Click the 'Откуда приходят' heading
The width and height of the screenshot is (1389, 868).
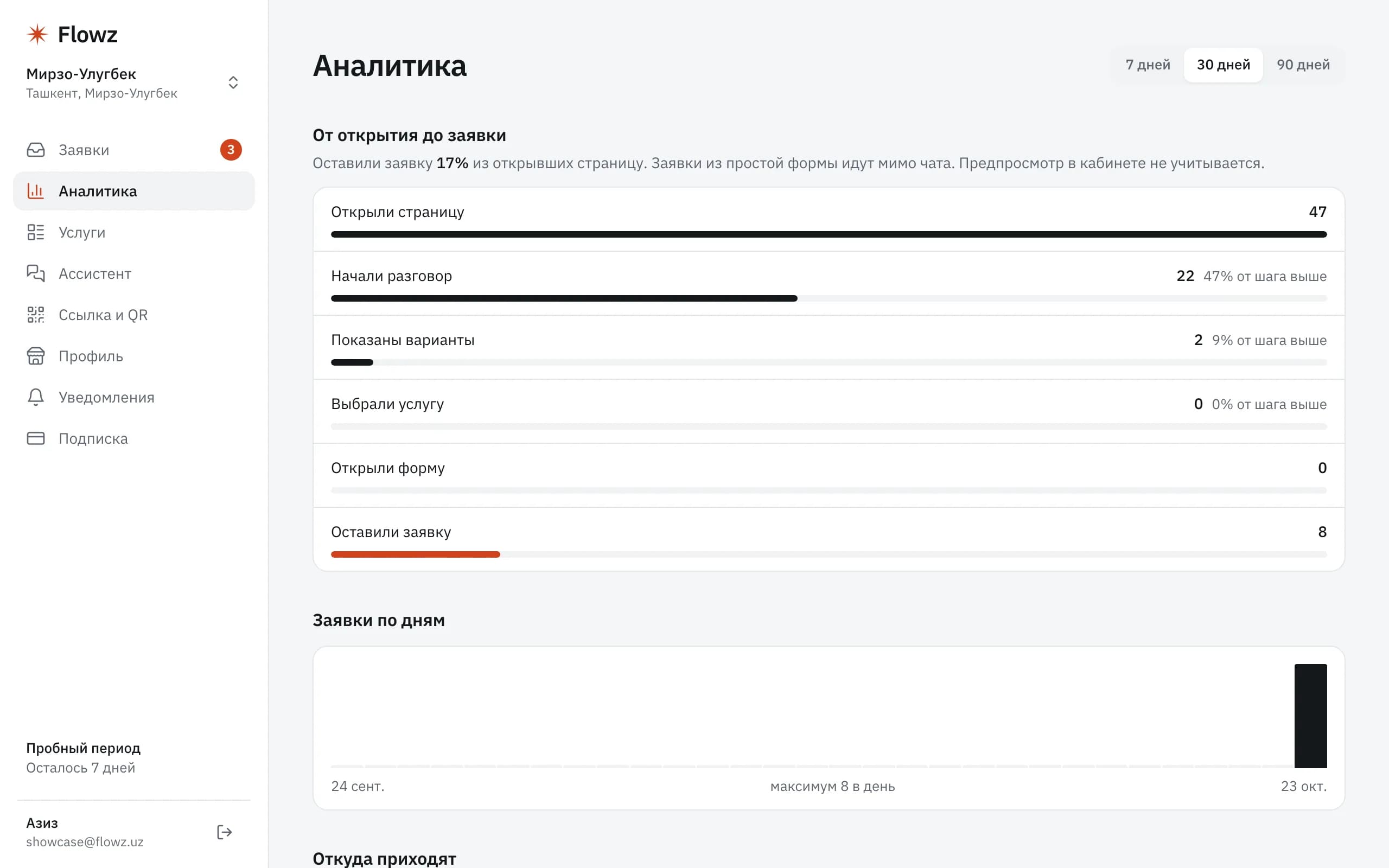pyautogui.click(x=385, y=859)
